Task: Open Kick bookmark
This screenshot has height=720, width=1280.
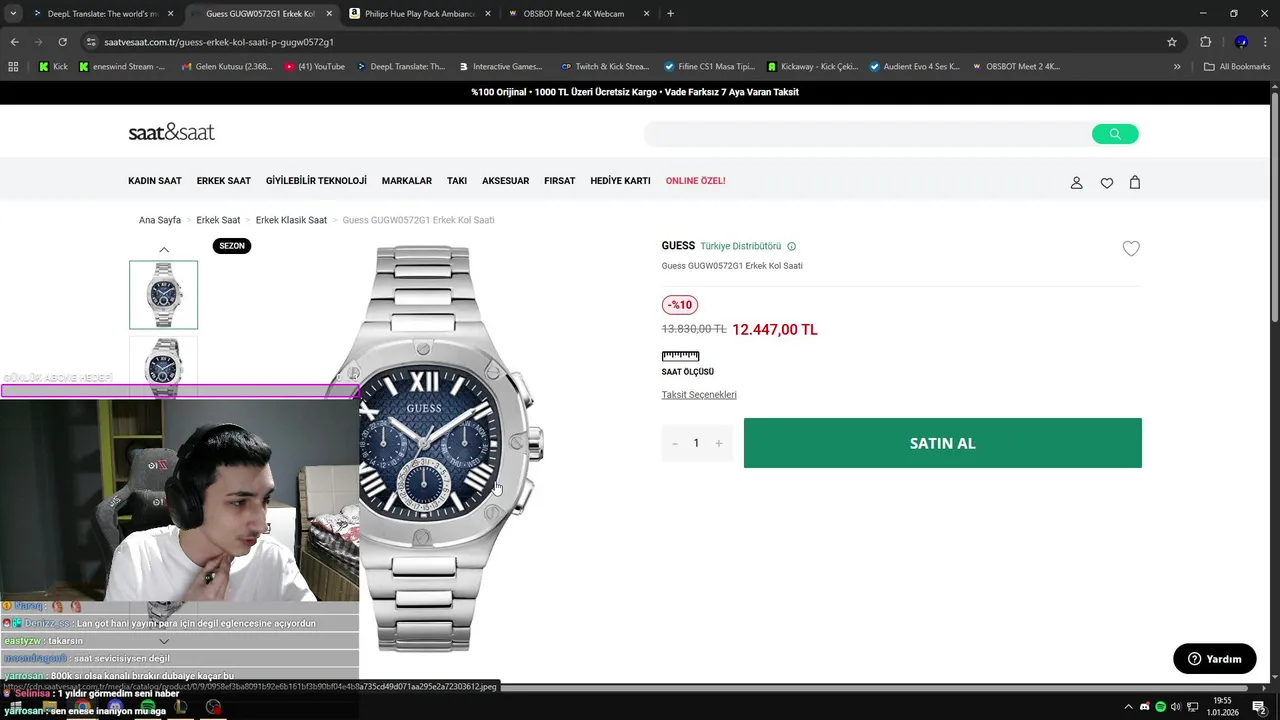Action: click(x=54, y=67)
